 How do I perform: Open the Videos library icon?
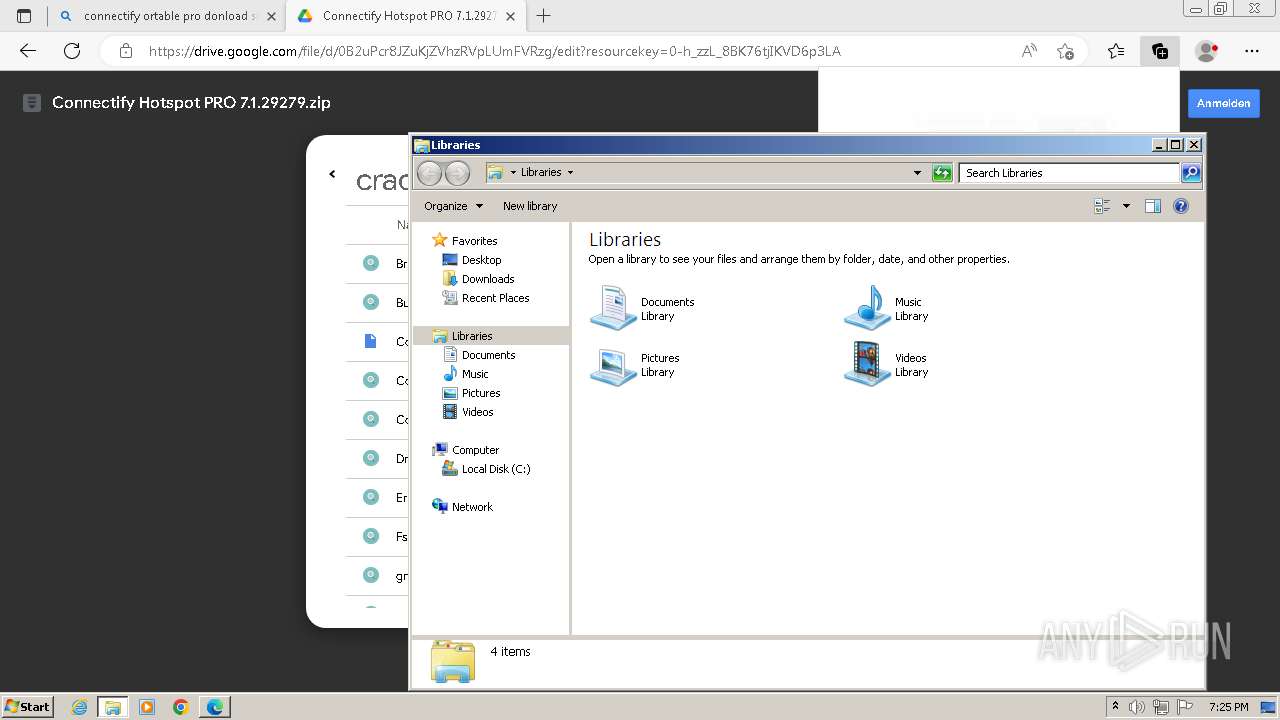(867, 365)
